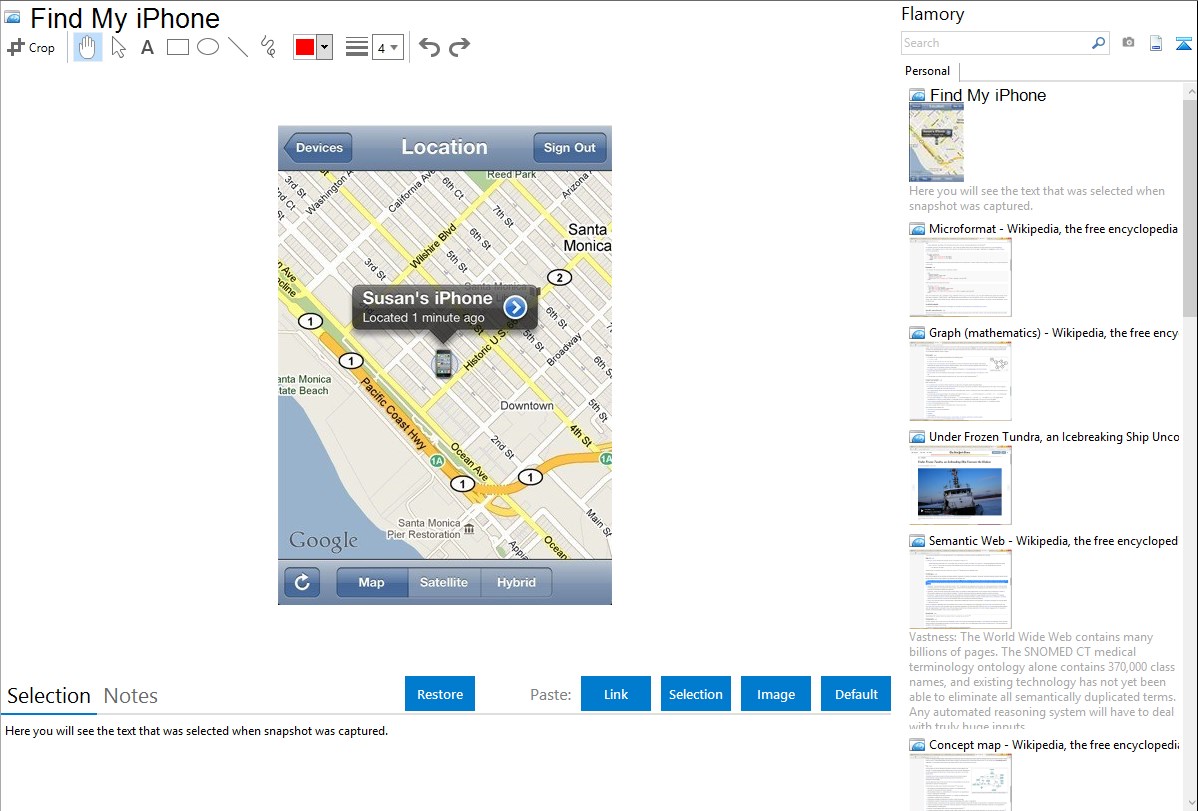The height and width of the screenshot is (811, 1198).
Task: Open the Semantic Web snapshot thumbnail
Action: 960,589
